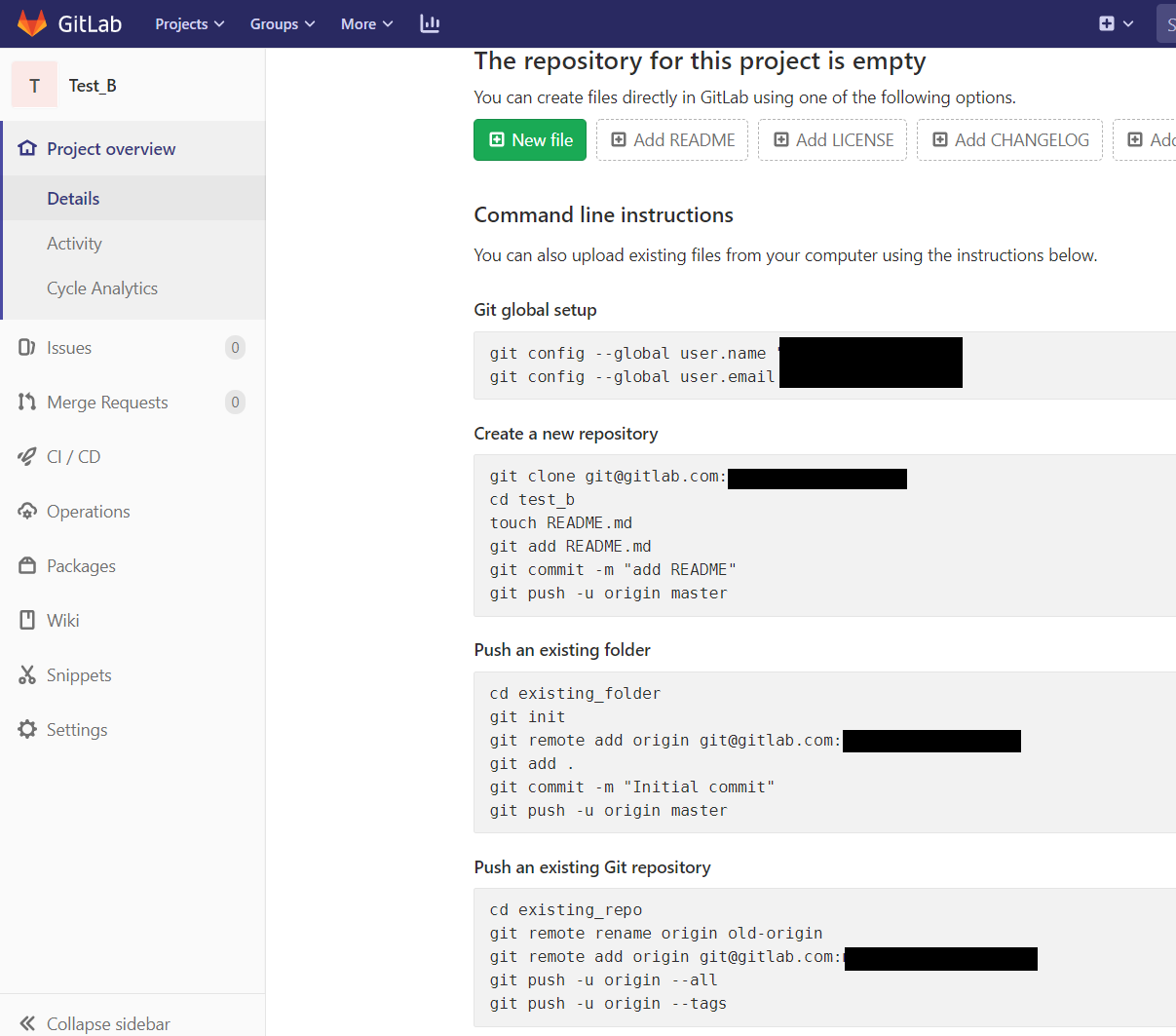Click the plus icon in Add README button
Screen dimensions: 1176x1036
pyautogui.click(x=619, y=140)
